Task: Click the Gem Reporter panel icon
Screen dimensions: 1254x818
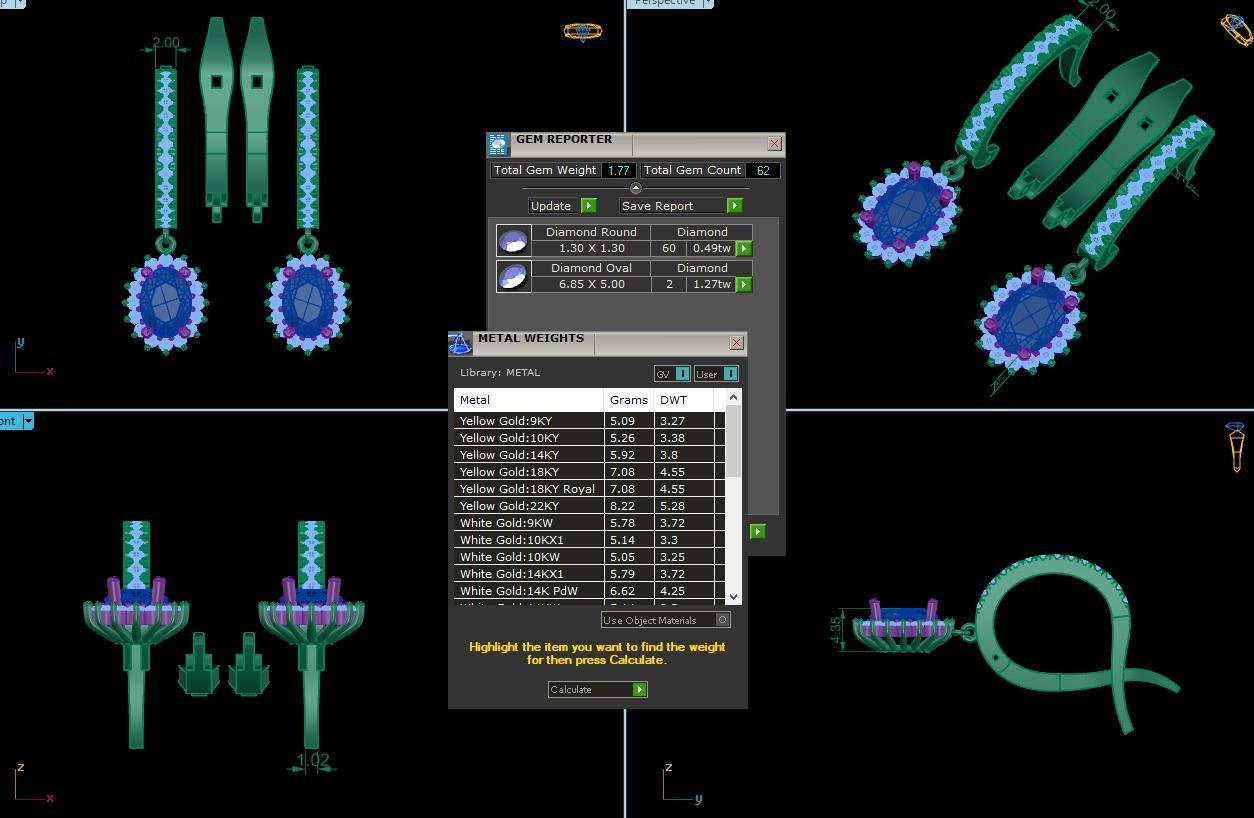Action: click(499, 145)
